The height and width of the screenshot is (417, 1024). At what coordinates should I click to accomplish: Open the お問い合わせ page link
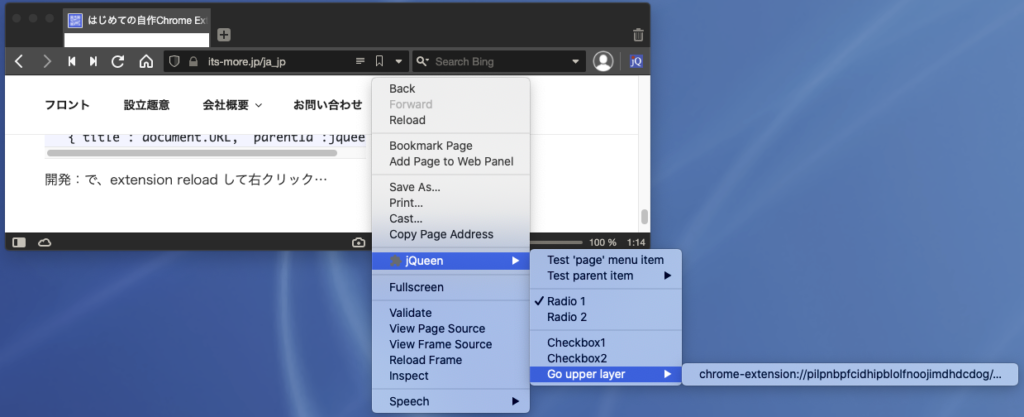327,104
